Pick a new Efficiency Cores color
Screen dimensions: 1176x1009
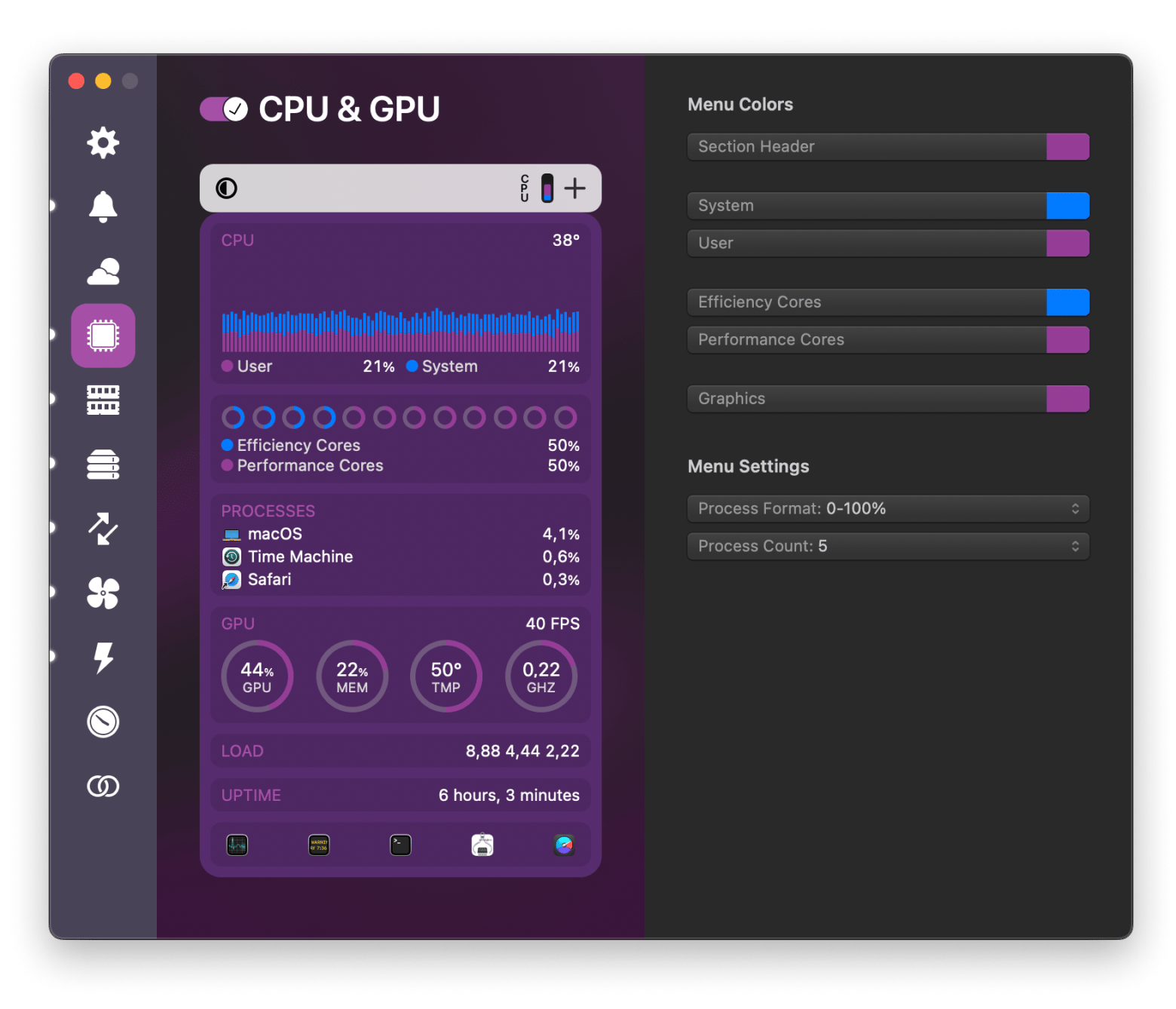point(1067,302)
